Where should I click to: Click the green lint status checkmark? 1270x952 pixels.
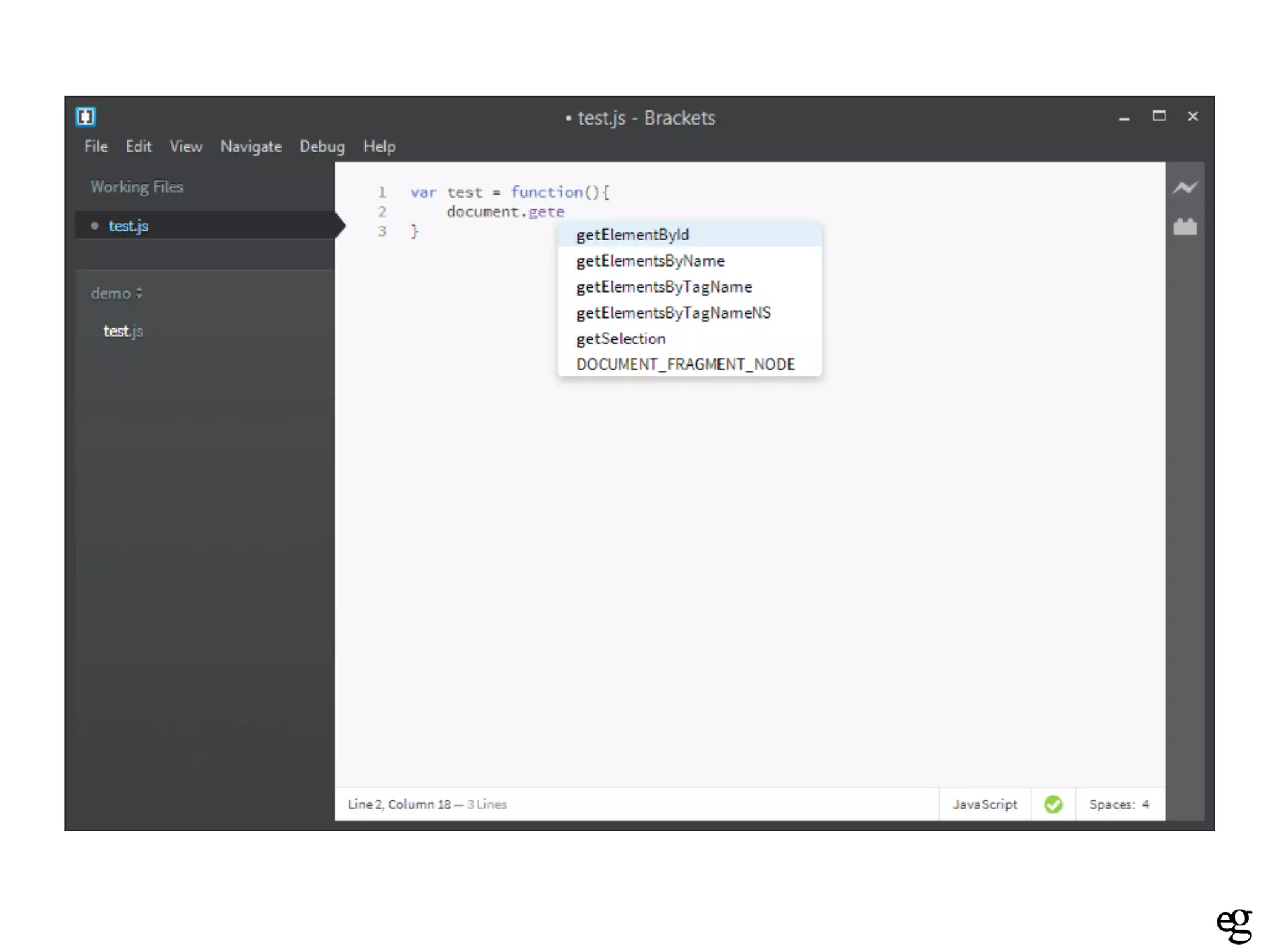(1053, 804)
